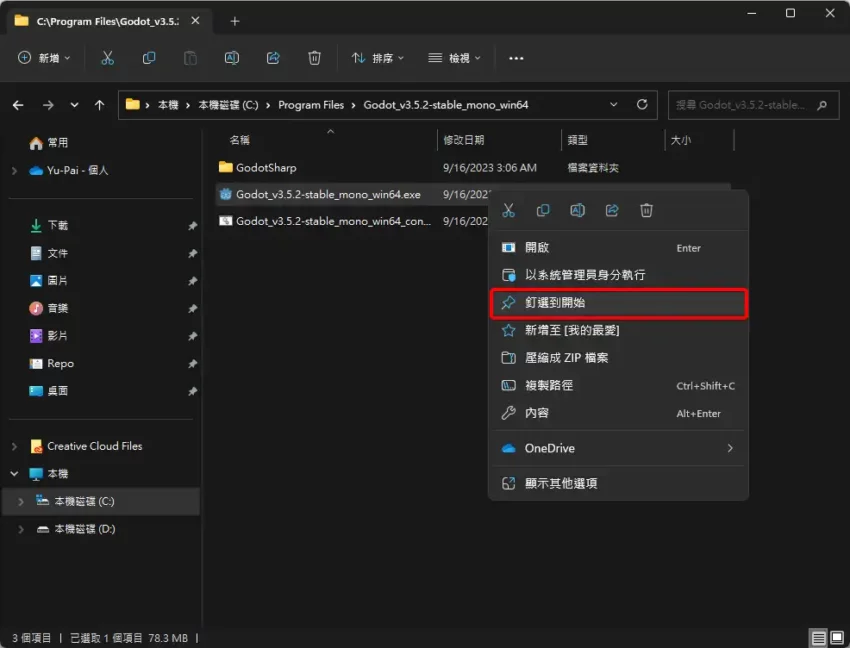The image size is (850, 648).
Task: Open 圖片 Pictures in the sidebar
Action: [49, 280]
